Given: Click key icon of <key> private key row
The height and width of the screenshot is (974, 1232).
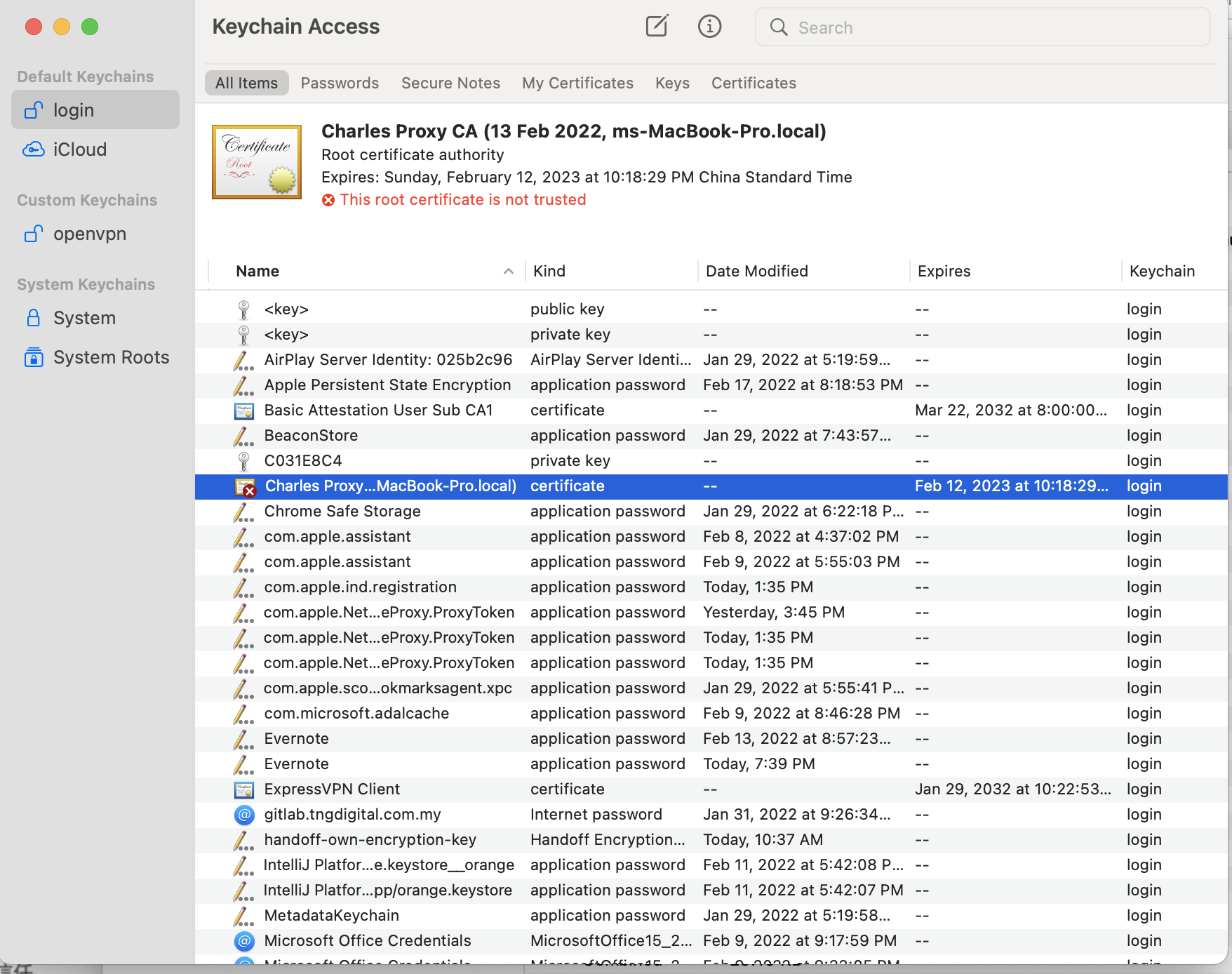Looking at the screenshot, I should [x=243, y=335].
